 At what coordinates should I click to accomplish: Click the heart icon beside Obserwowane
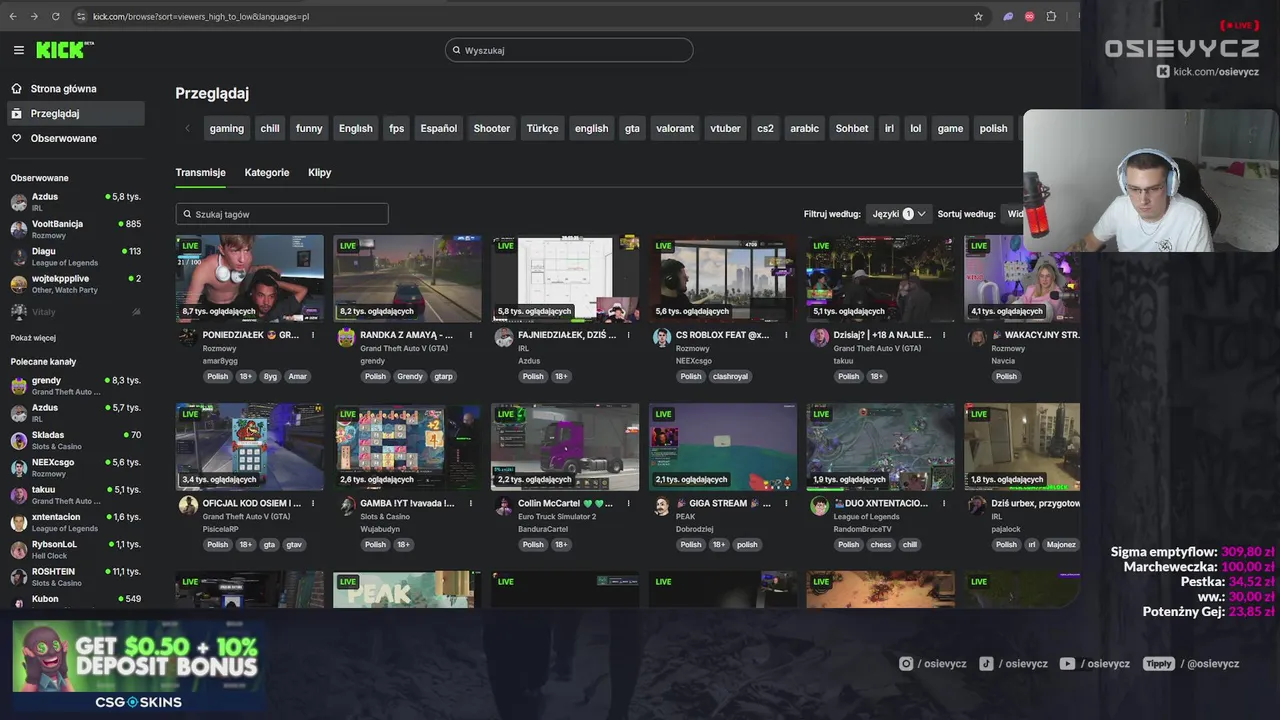coord(17,138)
